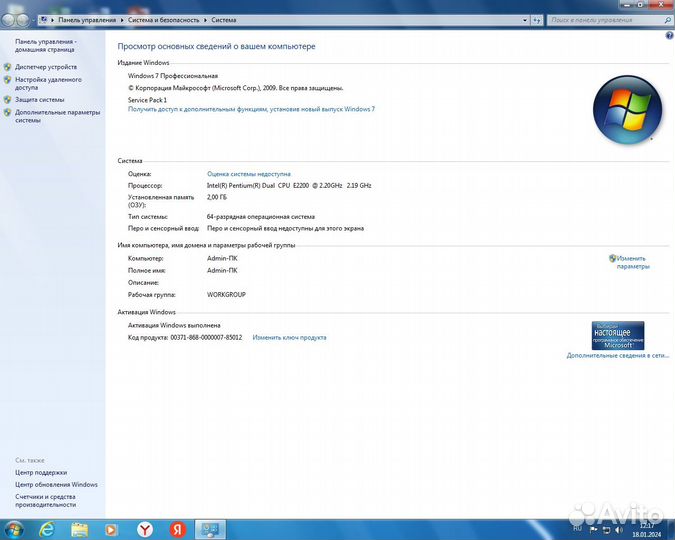Open Дополнительные параметры системы link
The width and height of the screenshot is (675, 540).
pos(58,116)
